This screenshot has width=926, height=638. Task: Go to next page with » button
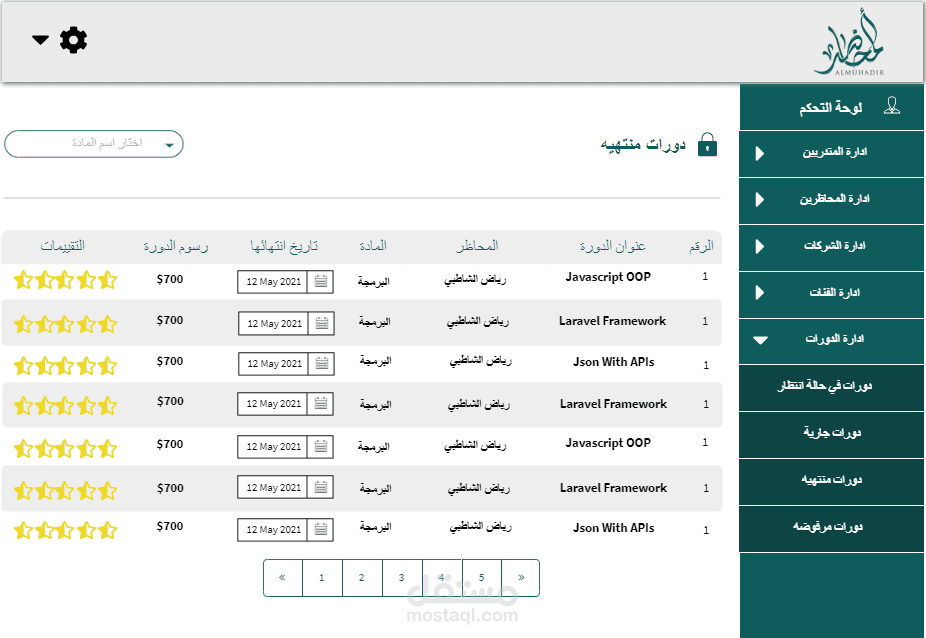coord(520,578)
